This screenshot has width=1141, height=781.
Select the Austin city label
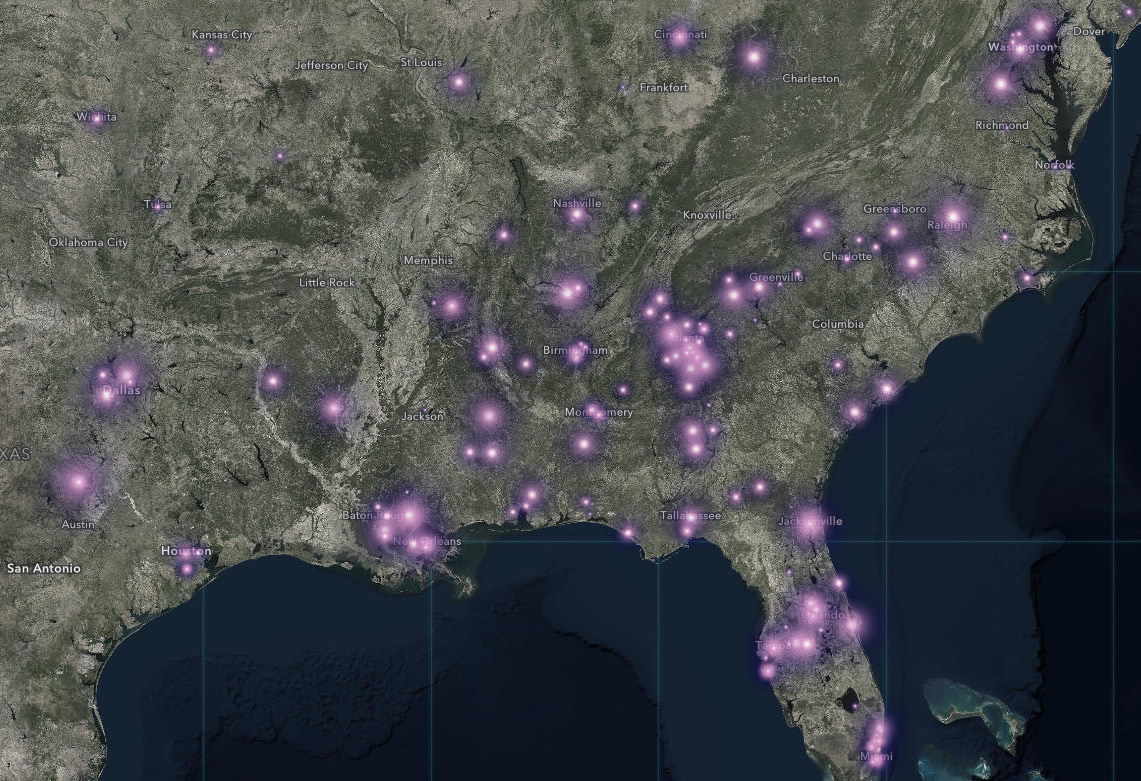point(78,524)
